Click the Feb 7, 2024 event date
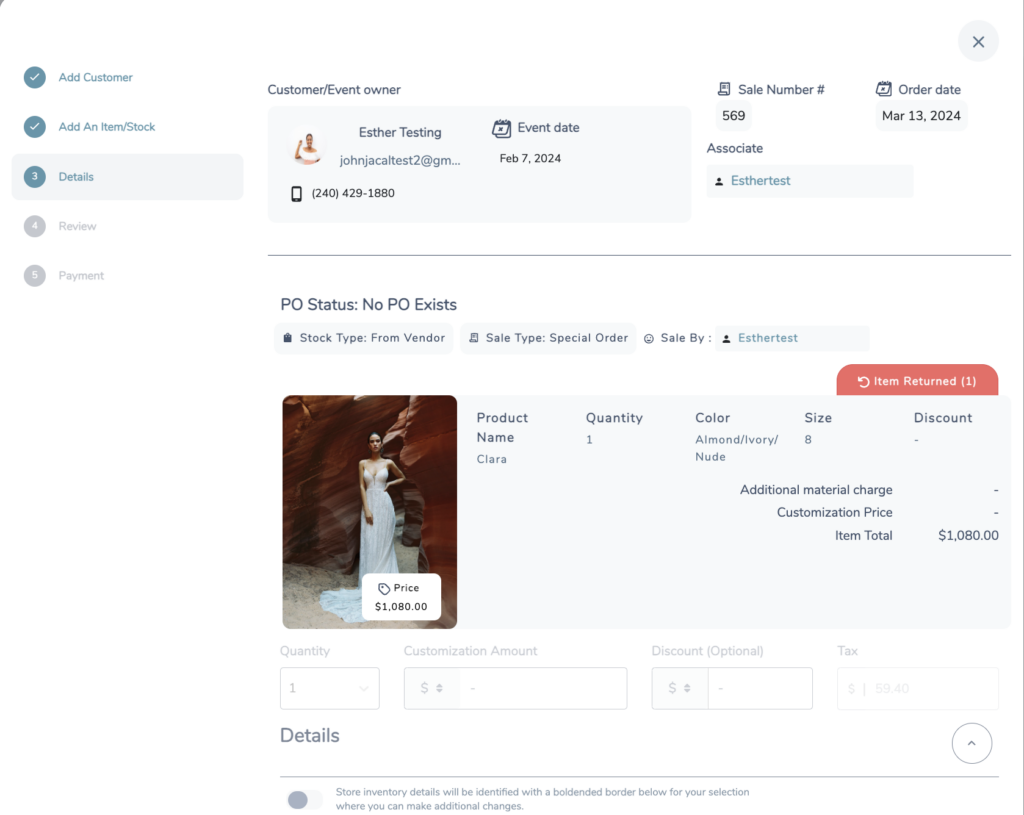This screenshot has height=815, width=1024. pyautogui.click(x=530, y=158)
